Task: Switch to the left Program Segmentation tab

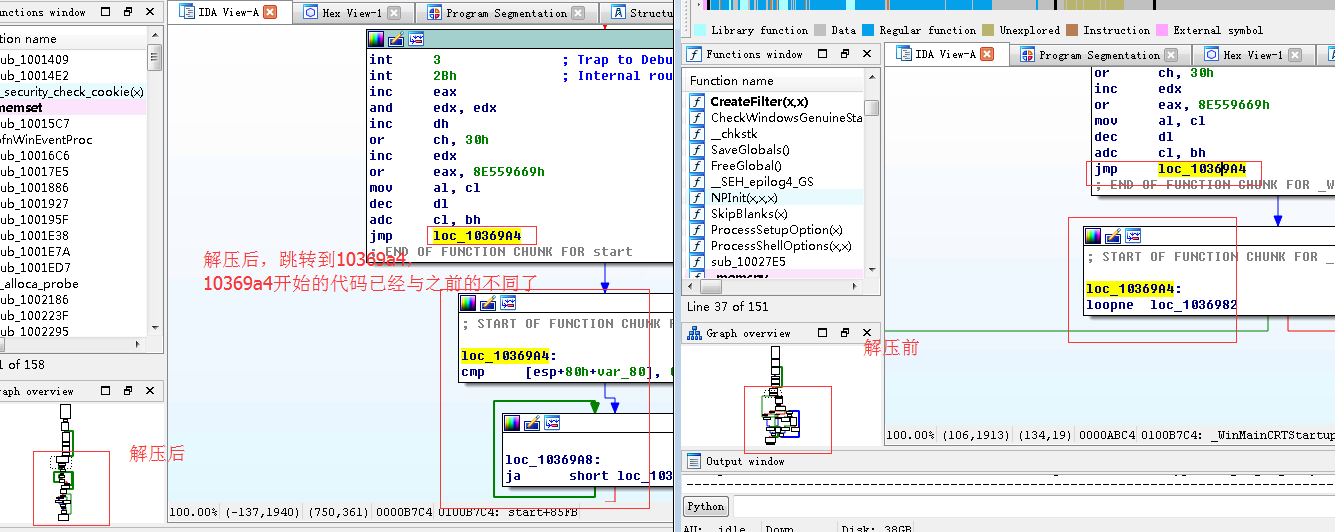Action: [x=497, y=13]
